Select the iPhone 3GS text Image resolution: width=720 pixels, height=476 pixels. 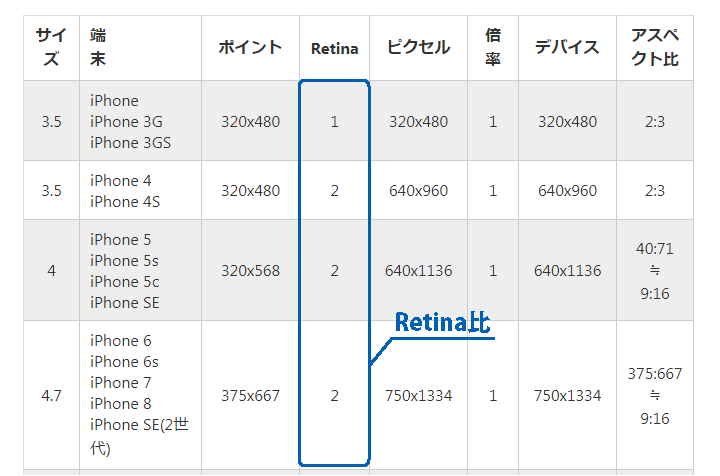pyautogui.click(x=130, y=143)
